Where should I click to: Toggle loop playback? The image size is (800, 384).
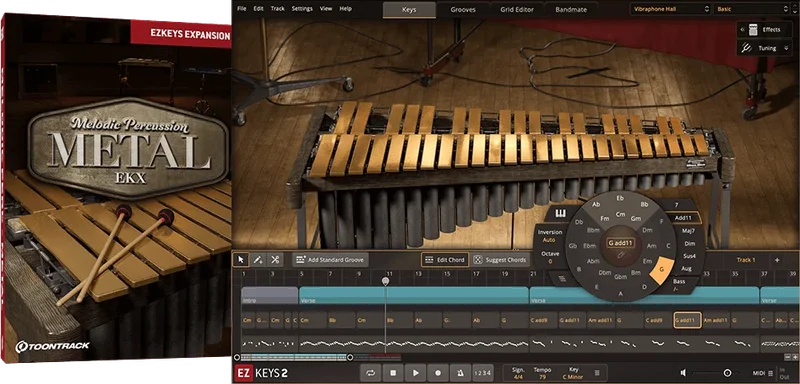point(370,373)
